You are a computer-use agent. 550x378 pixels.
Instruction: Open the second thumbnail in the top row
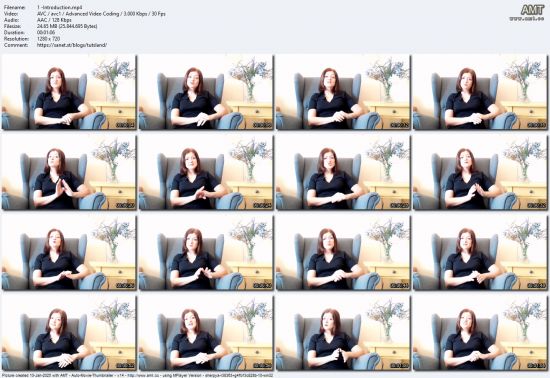pyautogui.click(x=206, y=92)
